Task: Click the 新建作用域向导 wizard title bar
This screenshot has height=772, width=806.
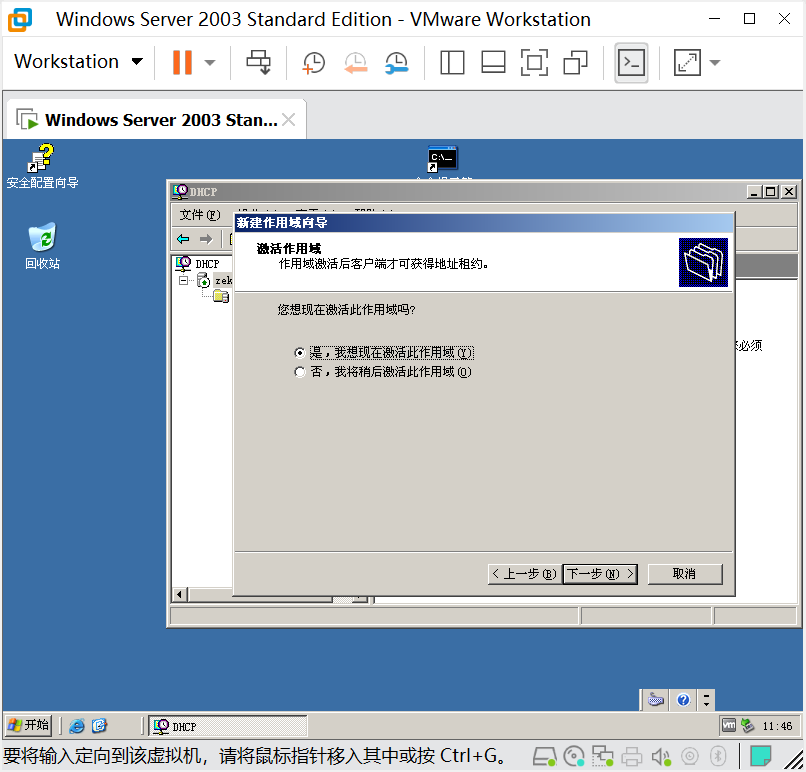Action: [484, 223]
